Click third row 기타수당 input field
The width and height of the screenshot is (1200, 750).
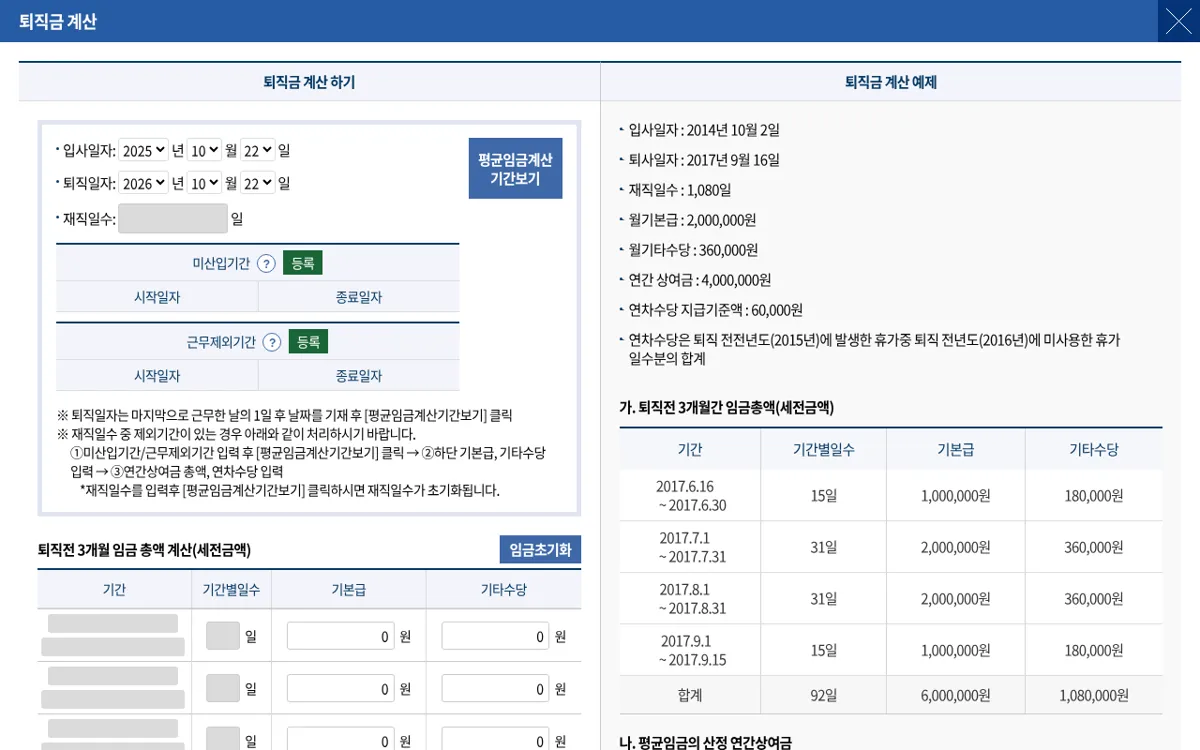click(x=495, y=740)
